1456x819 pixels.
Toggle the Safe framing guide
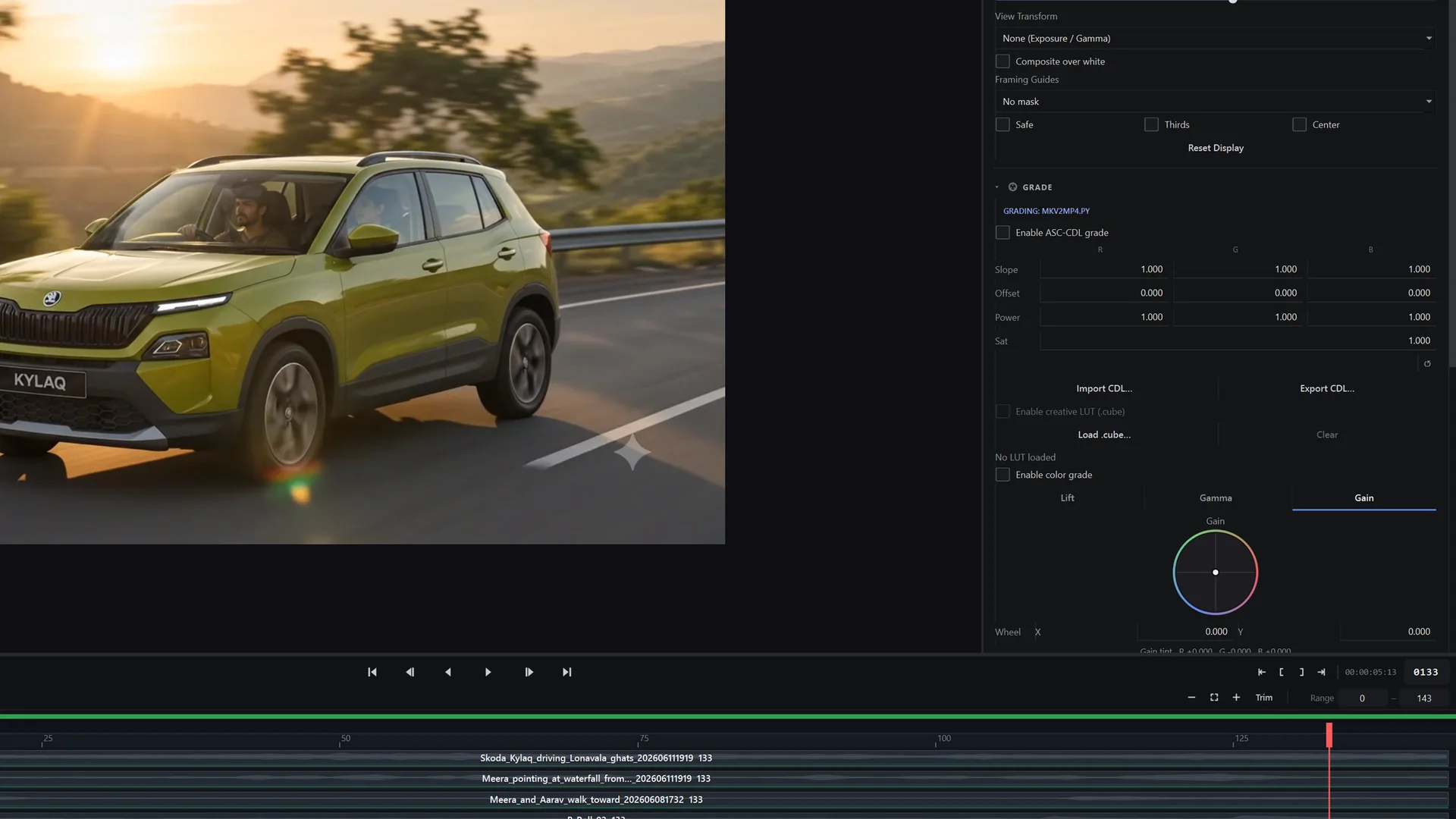pos(1003,124)
